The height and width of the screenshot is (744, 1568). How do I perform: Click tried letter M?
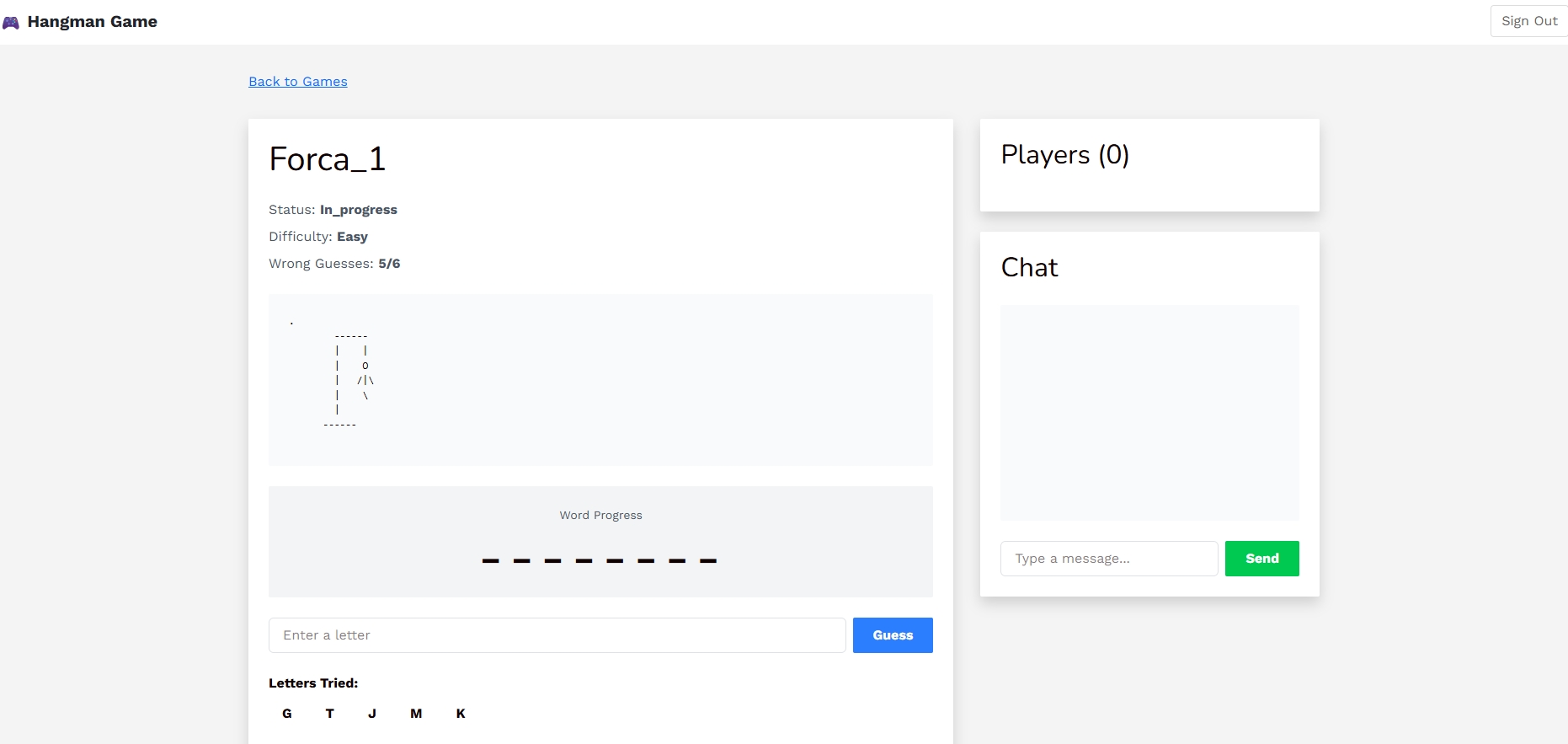(x=416, y=714)
